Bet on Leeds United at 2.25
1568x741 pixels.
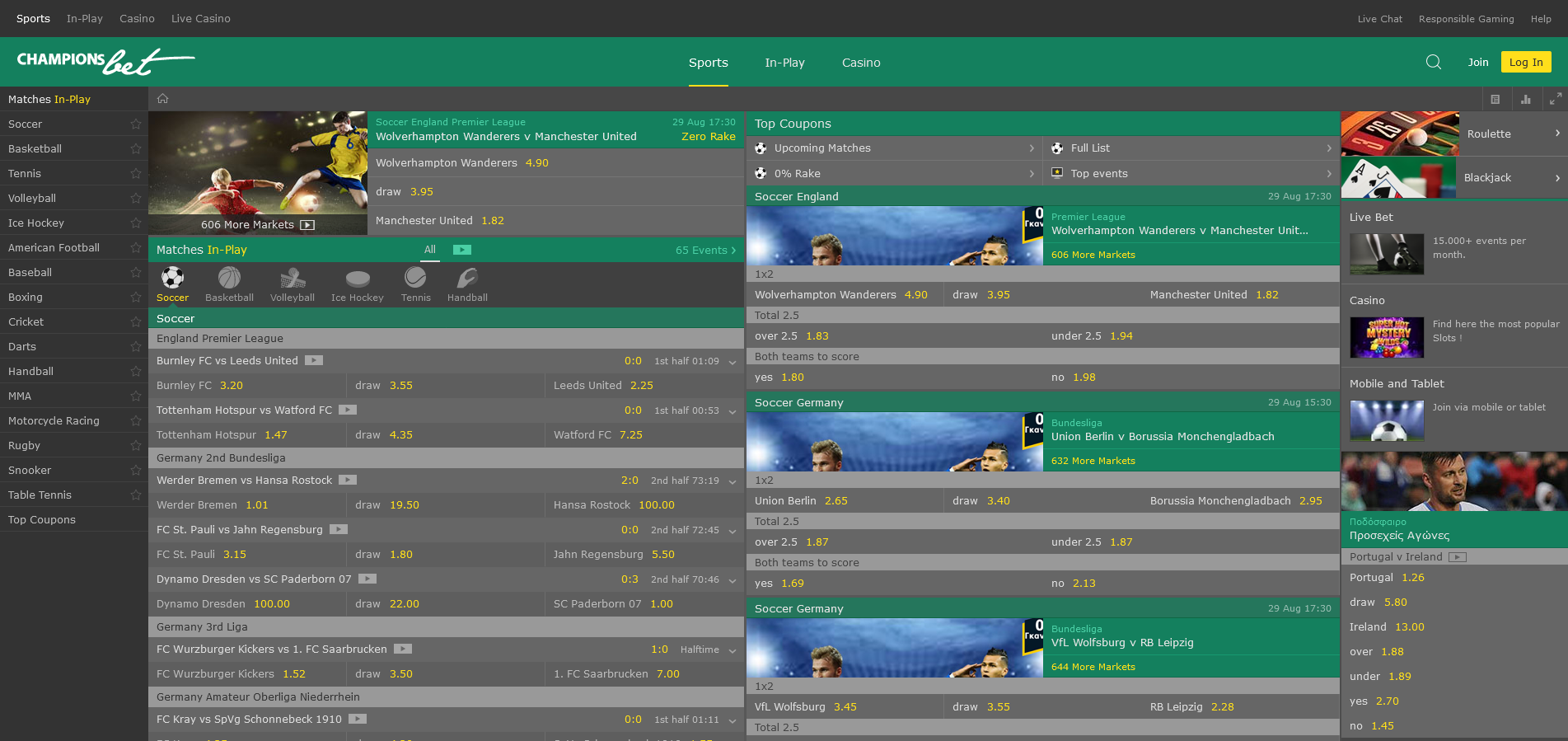click(644, 385)
